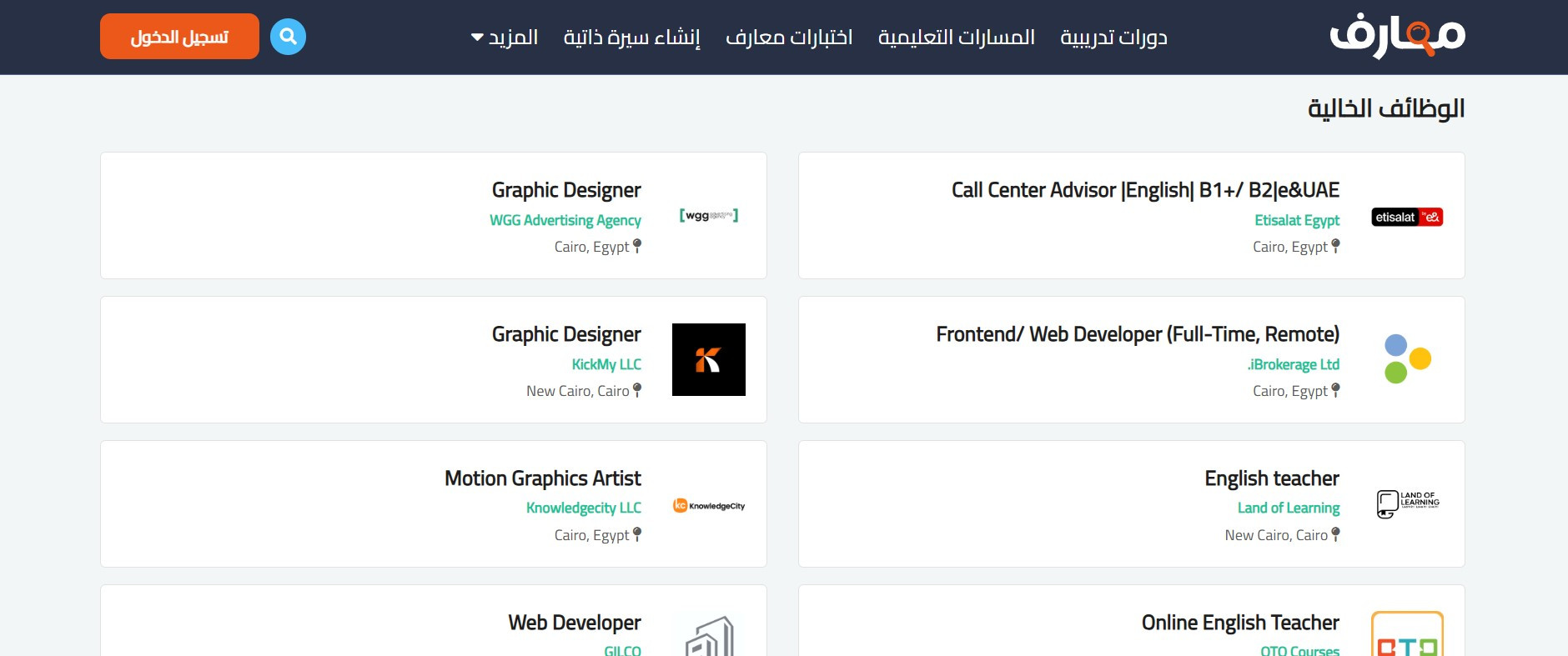Expand the المزيد dropdown menu
1568x656 pixels.
coord(505,38)
